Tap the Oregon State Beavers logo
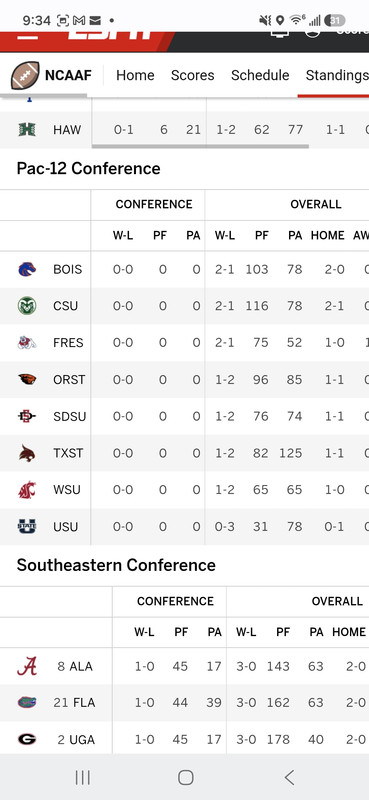 [x=27, y=380]
